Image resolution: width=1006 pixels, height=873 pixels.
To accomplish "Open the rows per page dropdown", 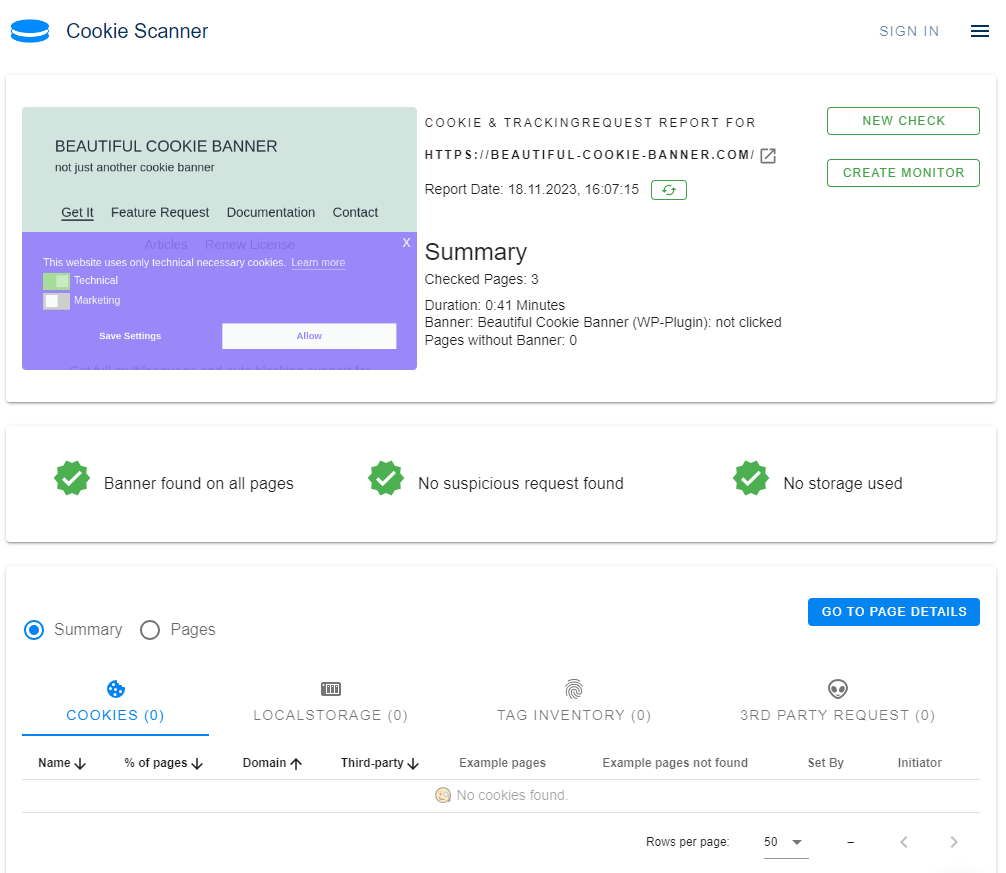I will 785,842.
